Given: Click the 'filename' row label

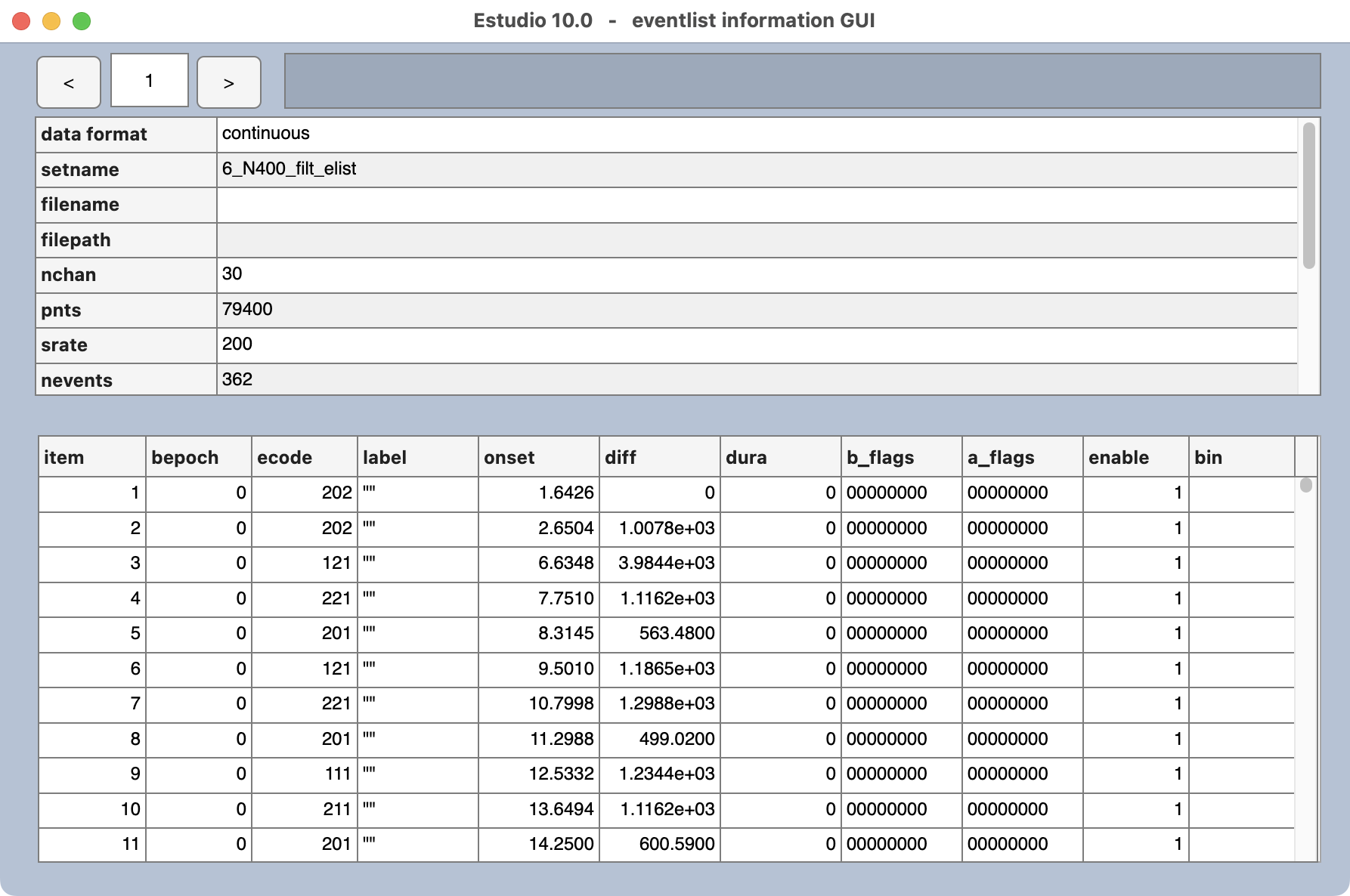Looking at the screenshot, I should (126, 205).
